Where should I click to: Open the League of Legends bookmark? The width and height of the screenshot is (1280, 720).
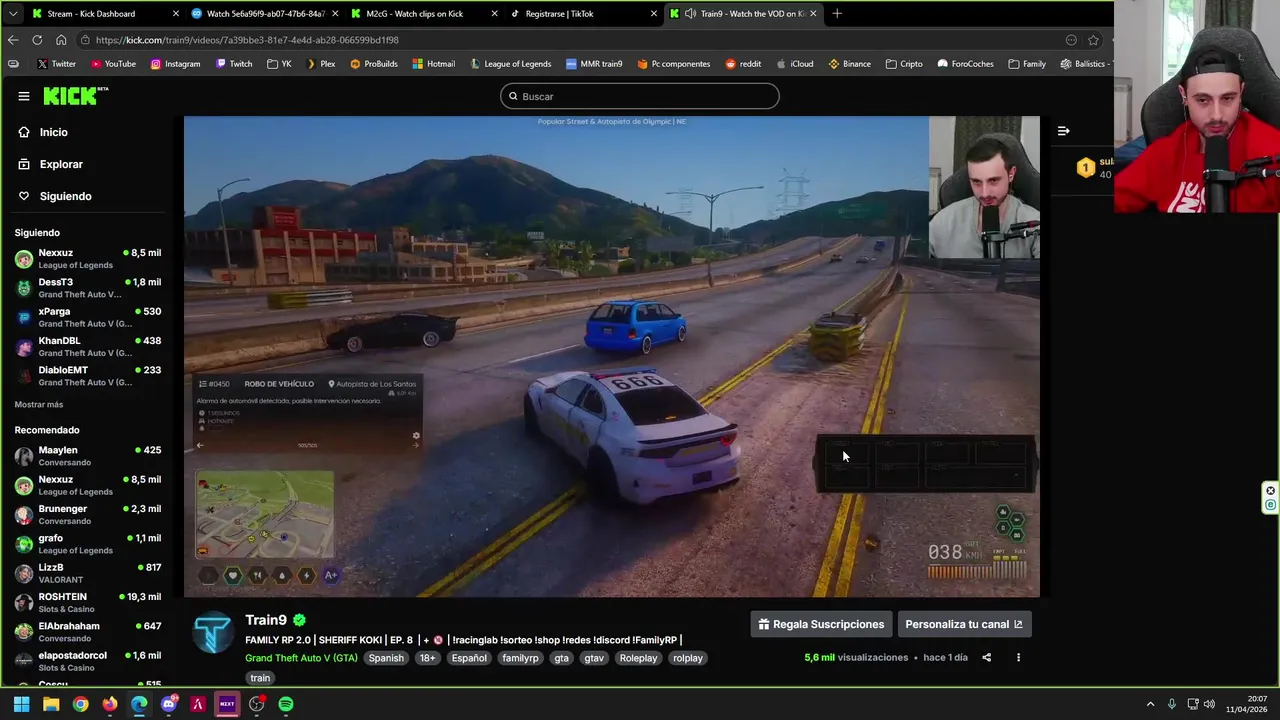point(510,64)
